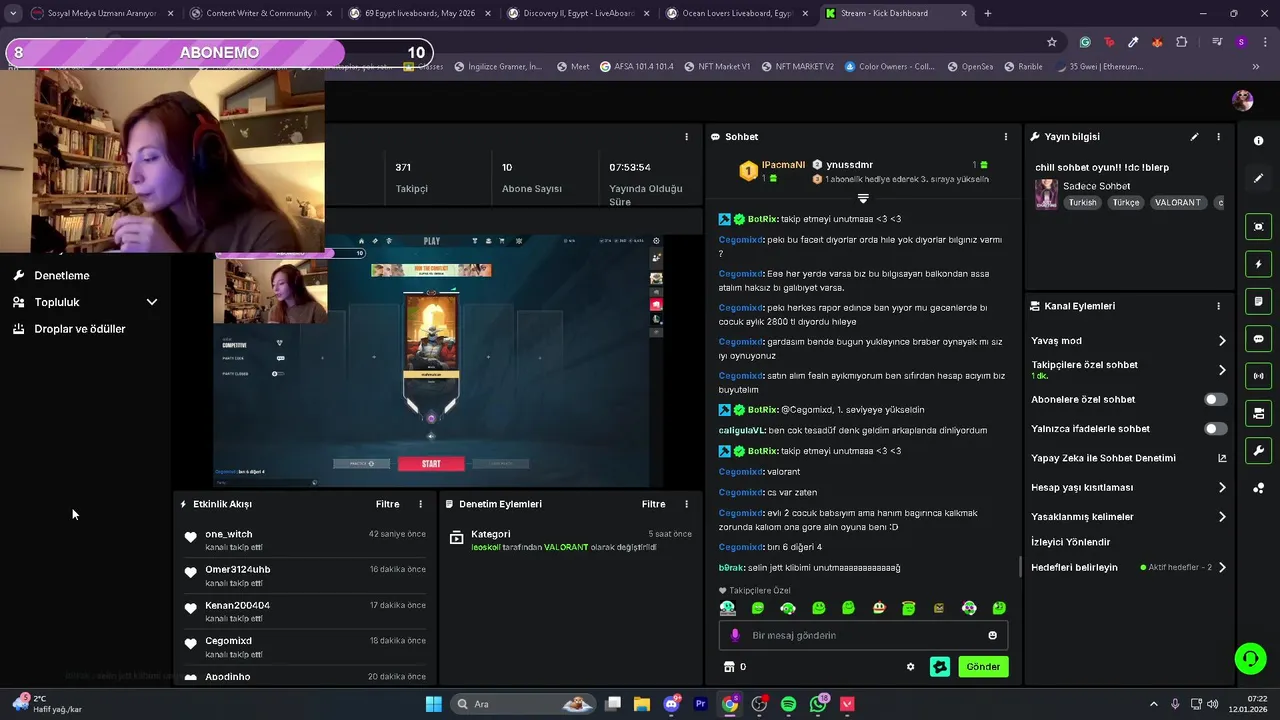Open stats panel three-dot menu
The width and height of the screenshot is (1280, 720).
point(686,137)
